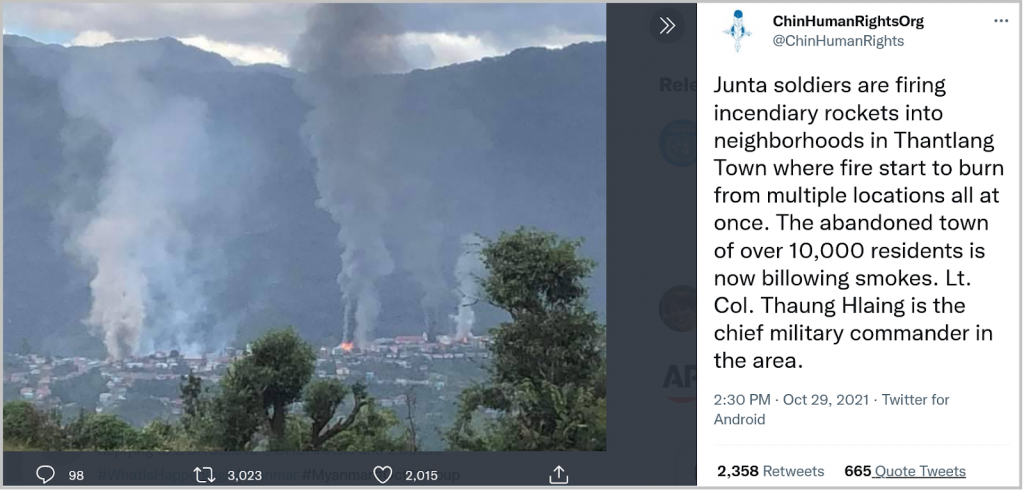The image size is (1024, 490).
Task: View the 665 Quote Tweets list
Action: [x=904, y=471]
